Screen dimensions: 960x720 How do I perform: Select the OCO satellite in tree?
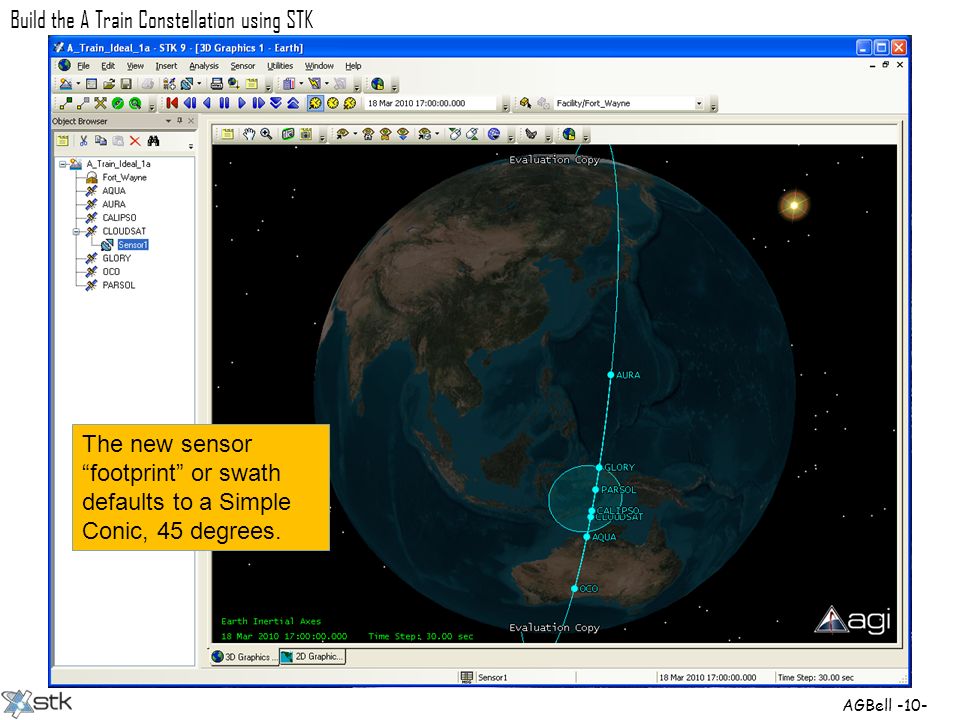(111, 272)
